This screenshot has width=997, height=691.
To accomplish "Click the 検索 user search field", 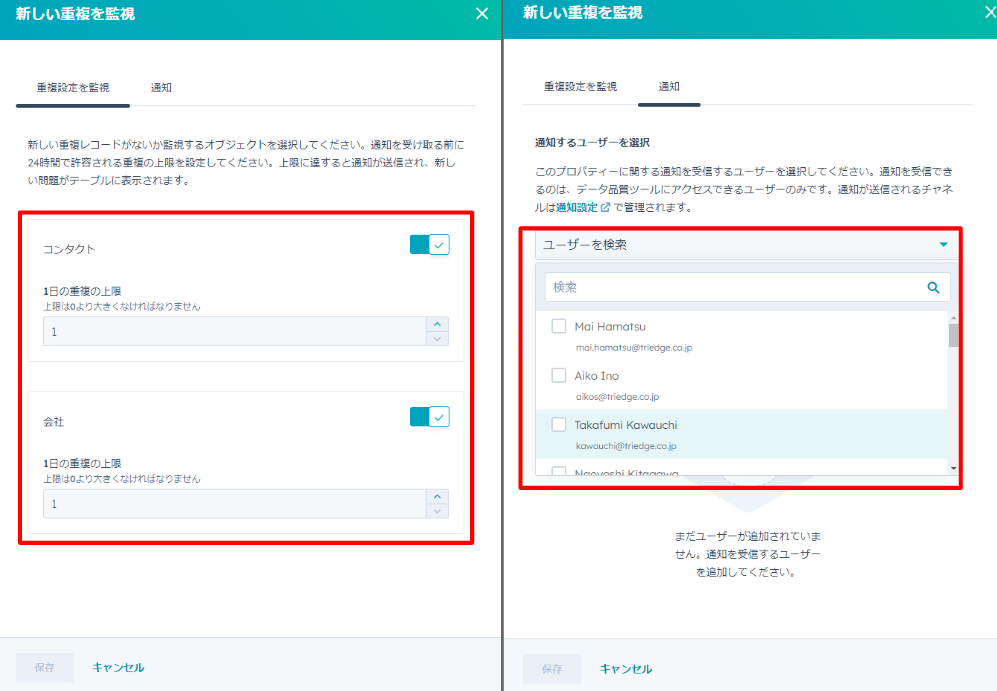I will point(747,287).
